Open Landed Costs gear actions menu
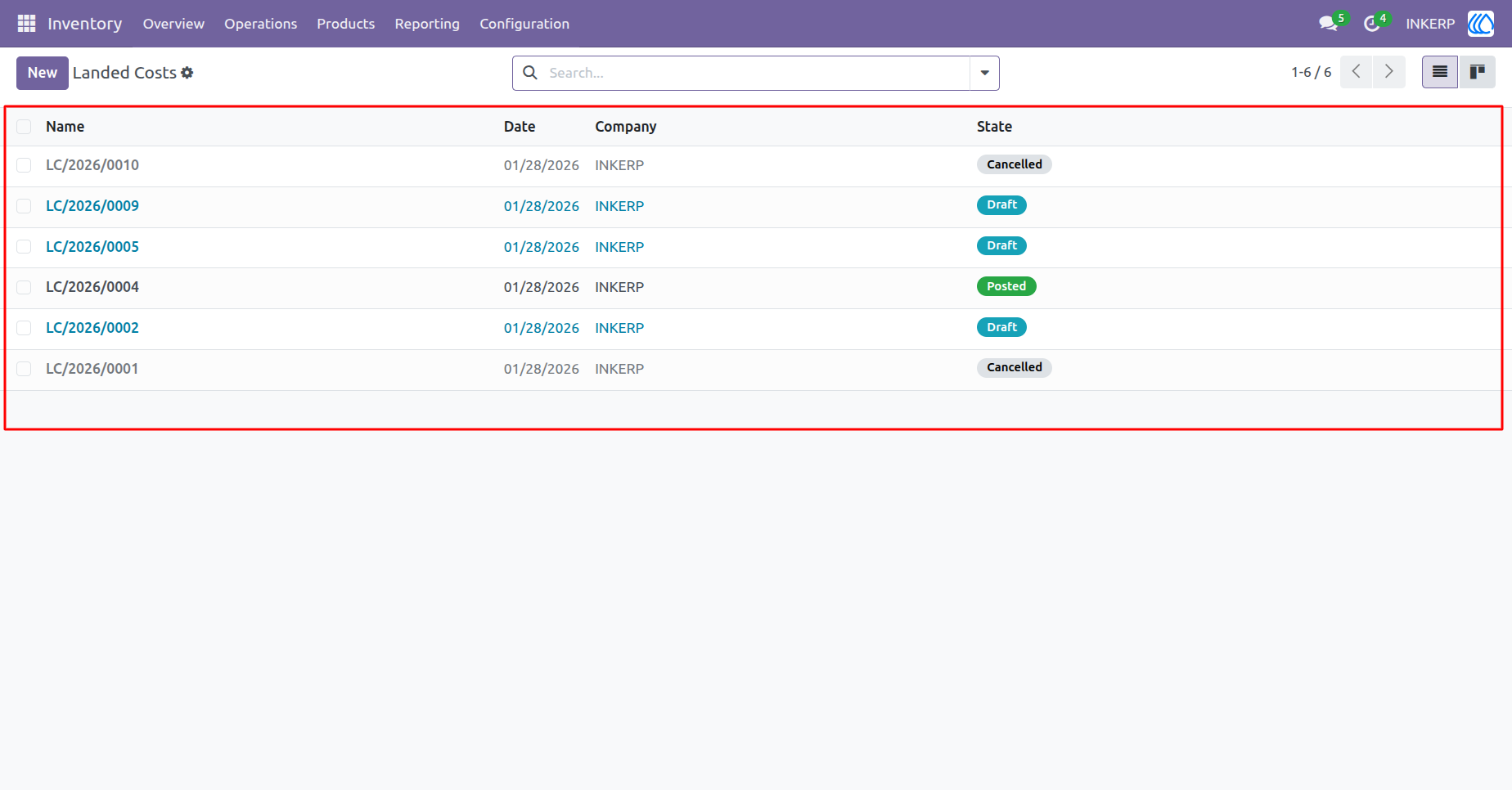This screenshot has height=790, width=1512. (x=187, y=73)
